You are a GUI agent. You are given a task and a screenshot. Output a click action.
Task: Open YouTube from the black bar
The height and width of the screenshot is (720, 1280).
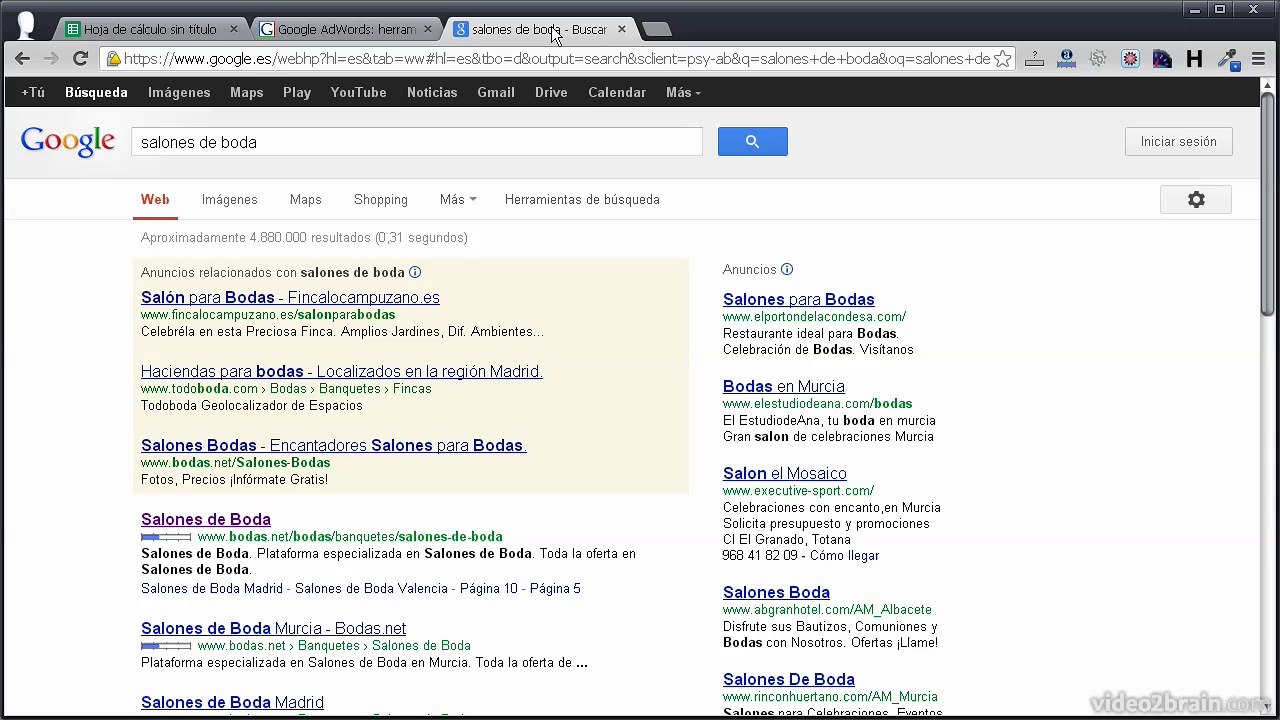(x=358, y=92)
